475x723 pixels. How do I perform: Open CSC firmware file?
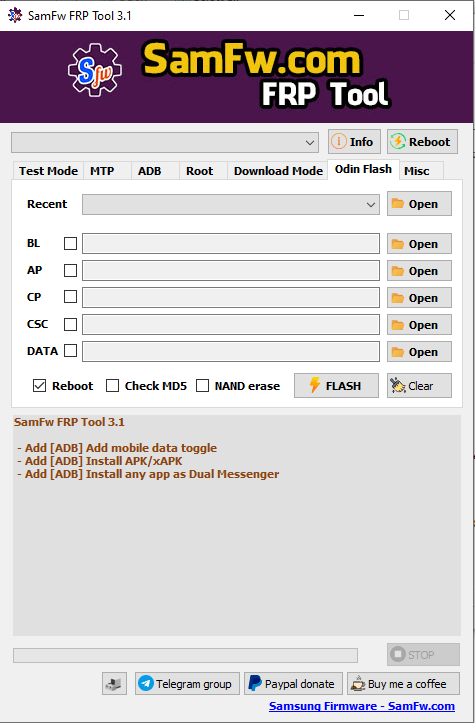419,325
